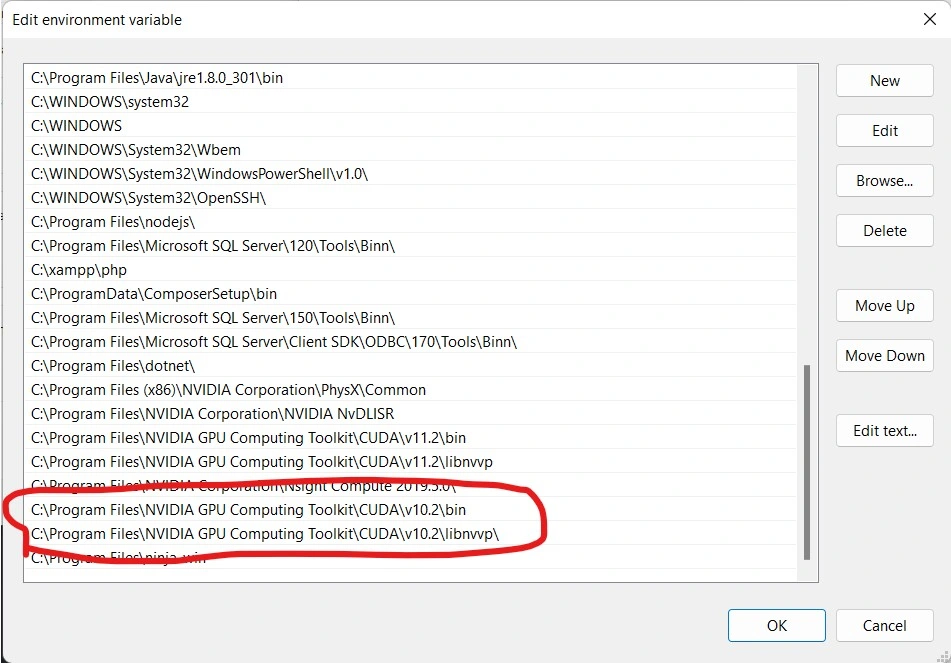Screen dimensions: 951x663
Task: Select the CUDA v10.2\libnvvp path entry
Action: [x=264, y=534]
